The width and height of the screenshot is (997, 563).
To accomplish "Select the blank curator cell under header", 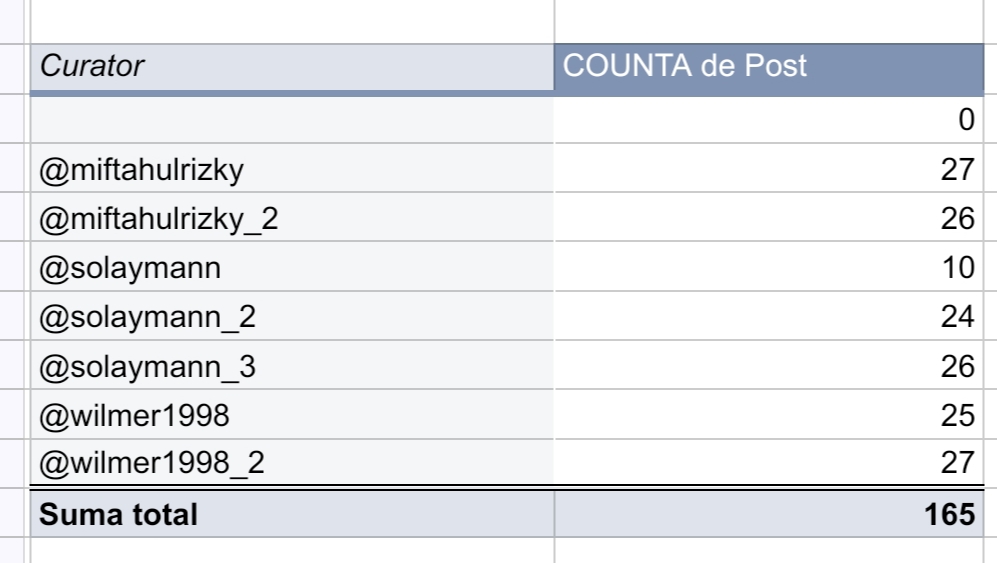I will point(292,119).
